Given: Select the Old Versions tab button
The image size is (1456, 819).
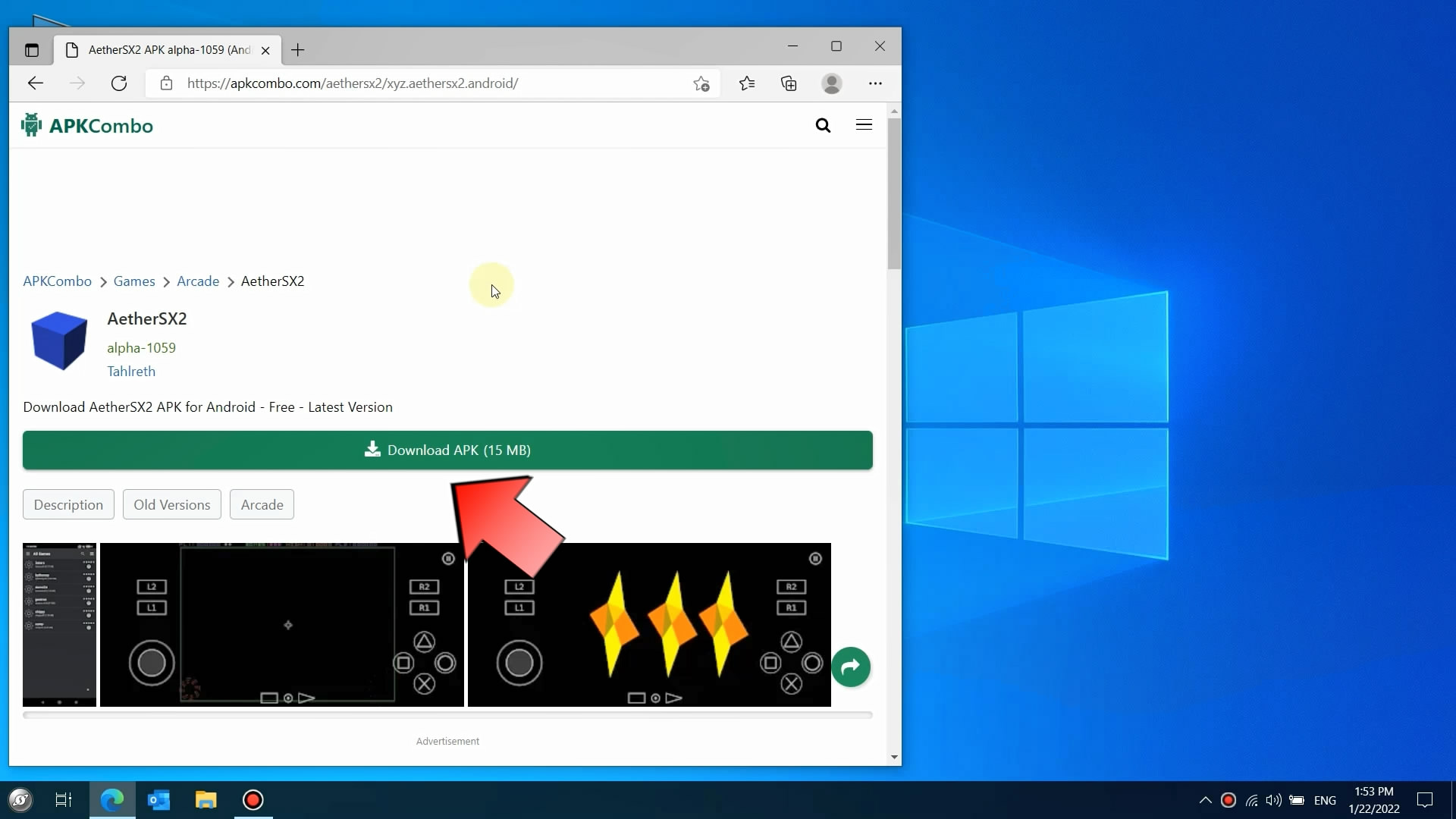Looking at the screenshot, I should pos(172,505).
